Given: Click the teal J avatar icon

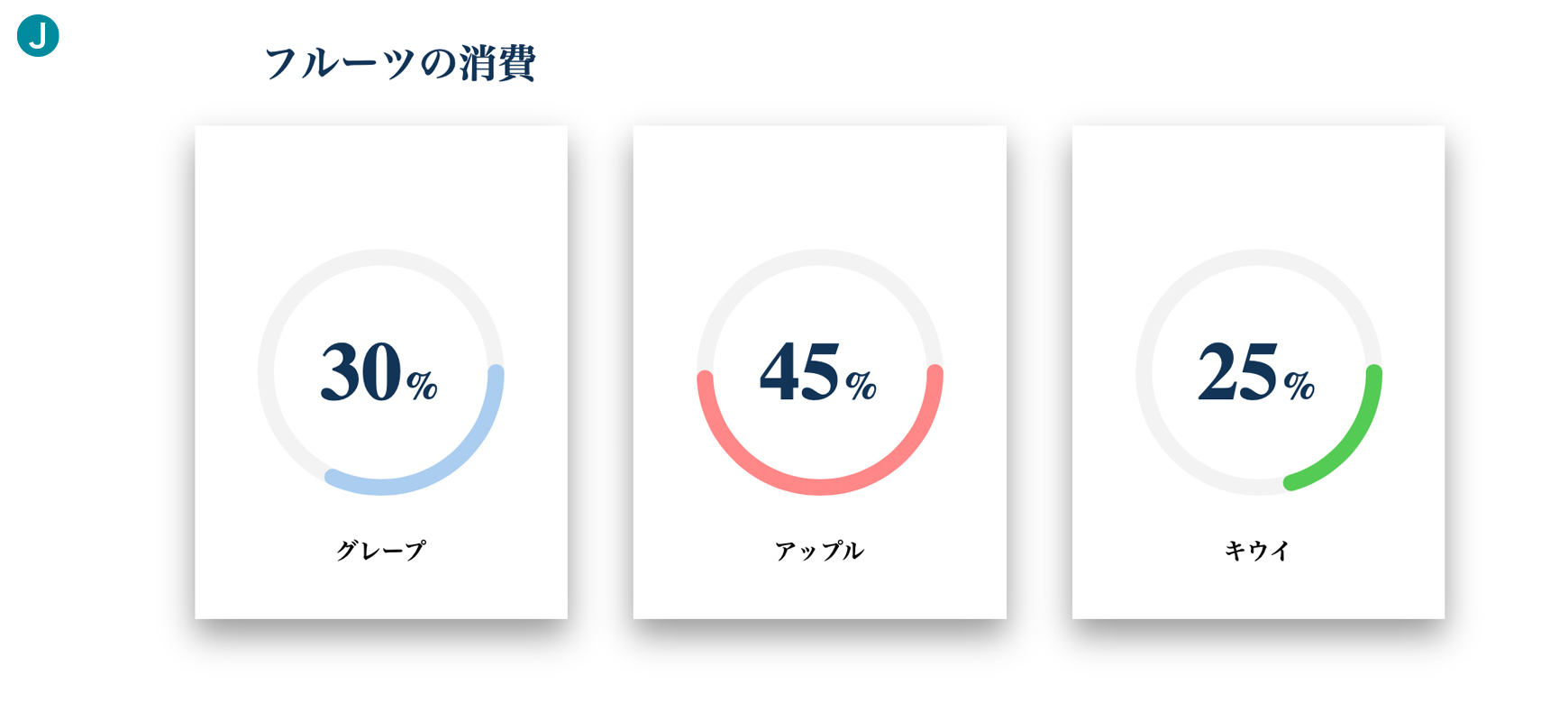Looking at the screenshot, I should tap(38, 36).
